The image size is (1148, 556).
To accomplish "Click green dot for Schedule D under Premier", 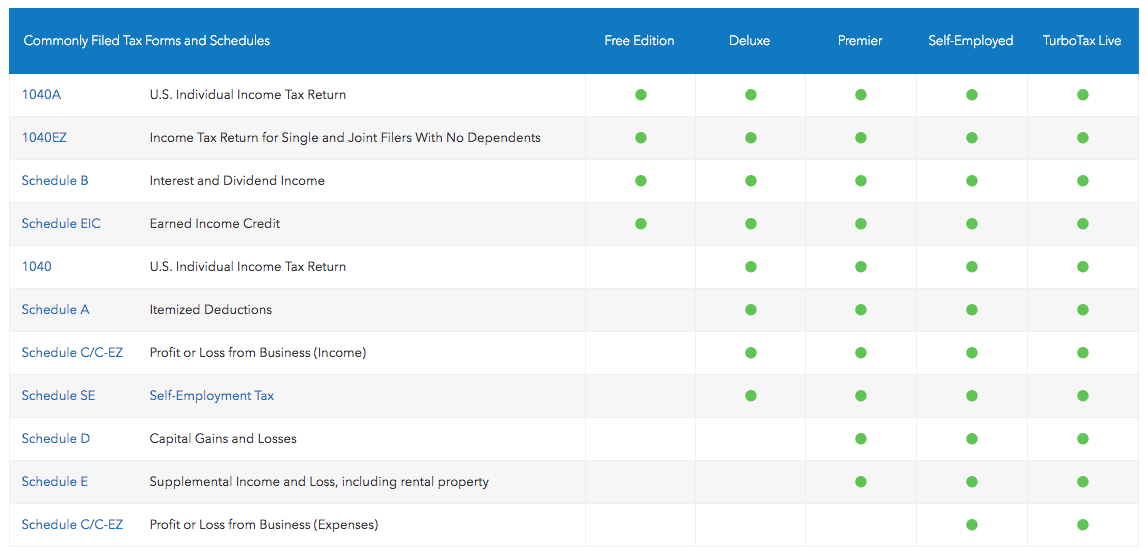I will [x=861, y=439].
